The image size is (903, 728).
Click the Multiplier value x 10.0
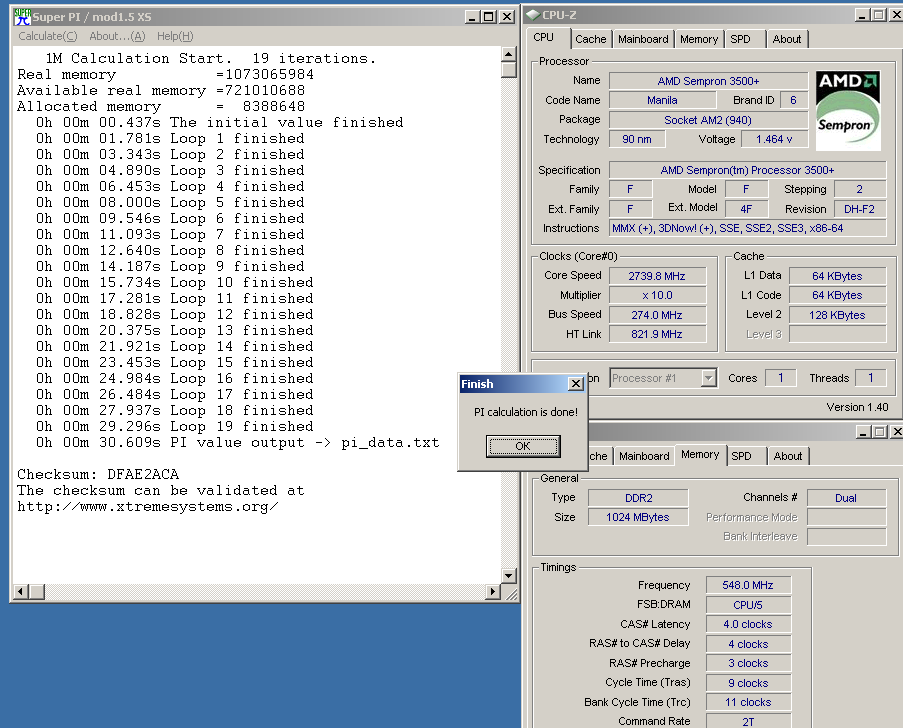pyautogui.click(x=657, y=295)
